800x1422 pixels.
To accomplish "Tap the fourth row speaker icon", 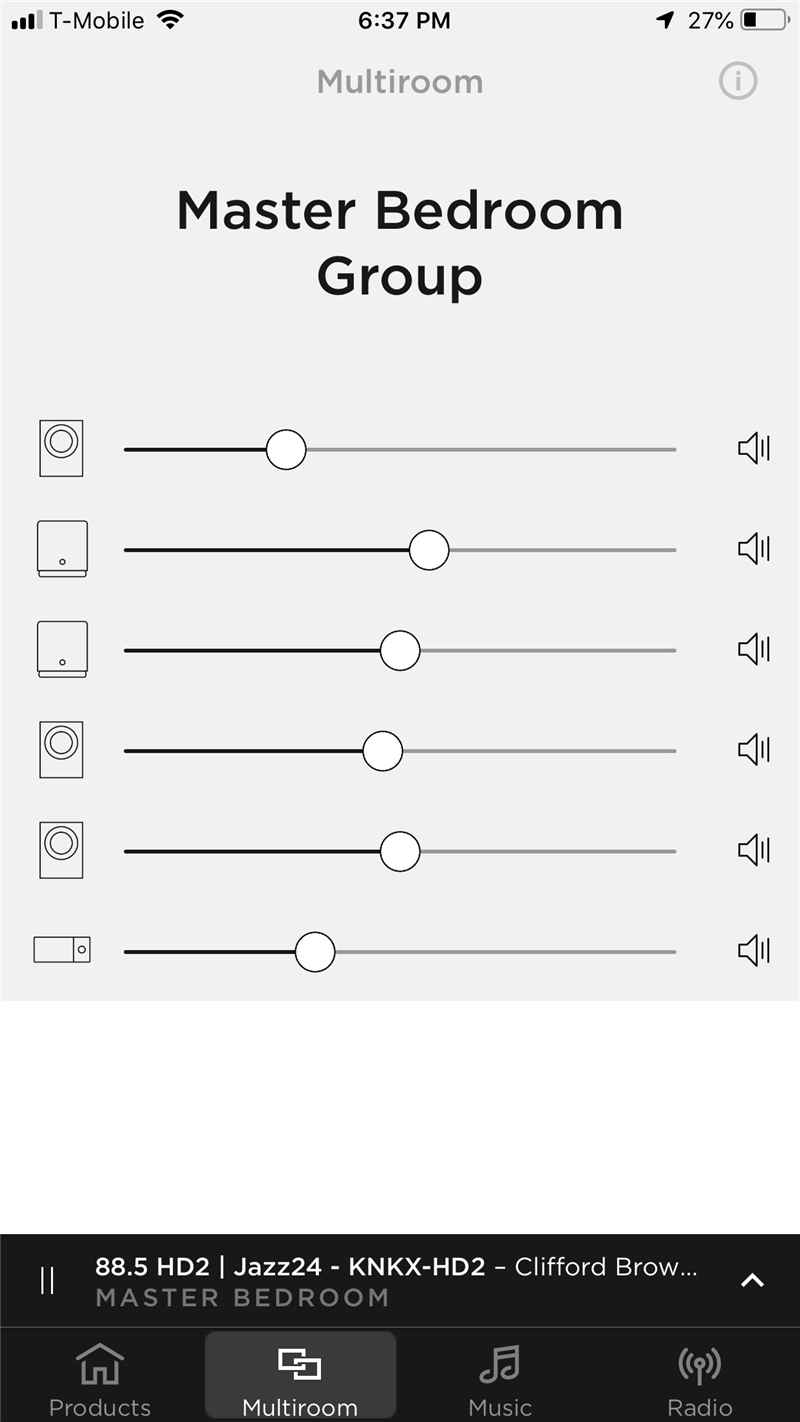I will (61, 749).
